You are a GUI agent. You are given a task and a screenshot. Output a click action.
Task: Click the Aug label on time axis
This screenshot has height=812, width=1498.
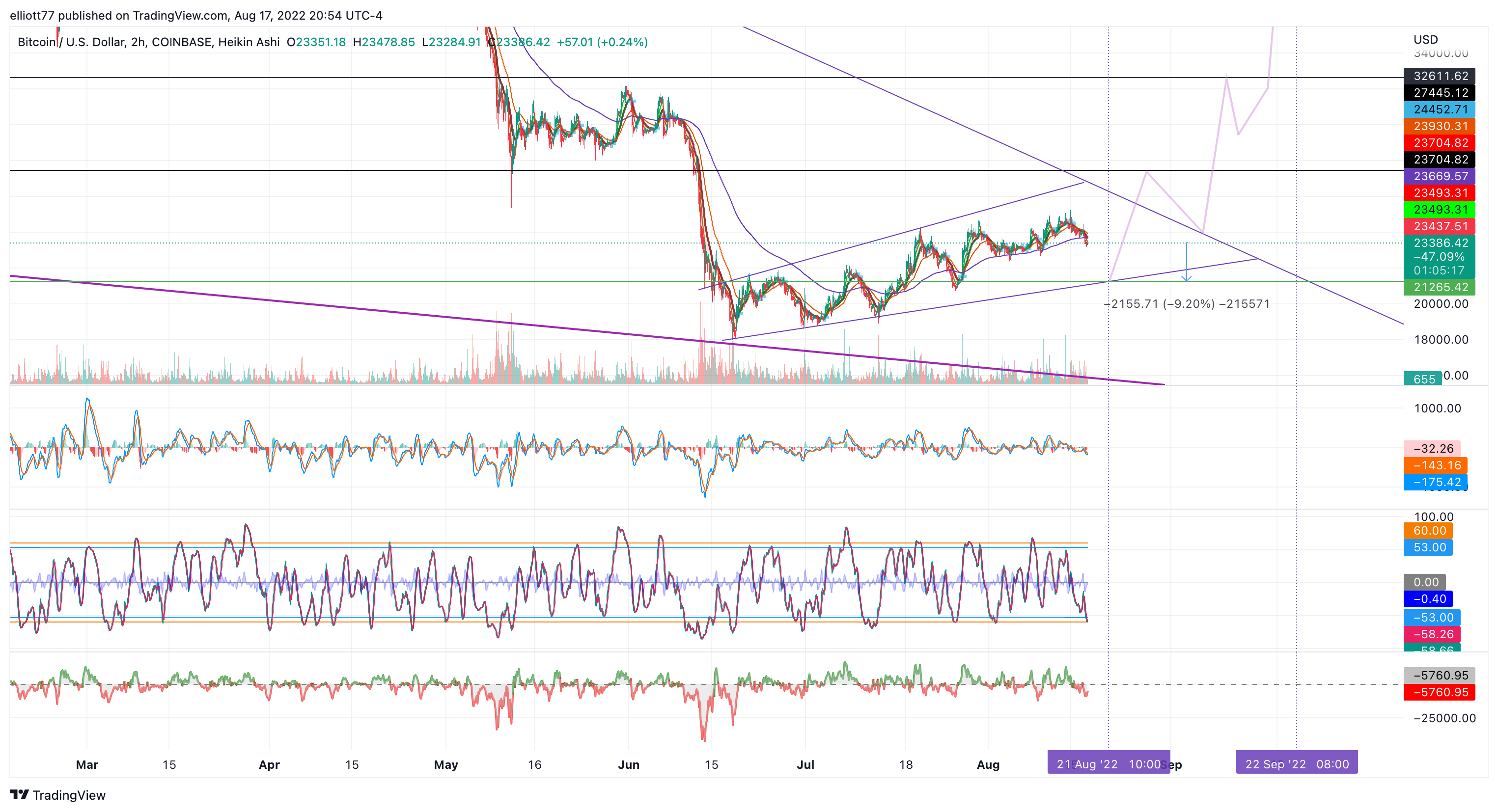(988, 765)
